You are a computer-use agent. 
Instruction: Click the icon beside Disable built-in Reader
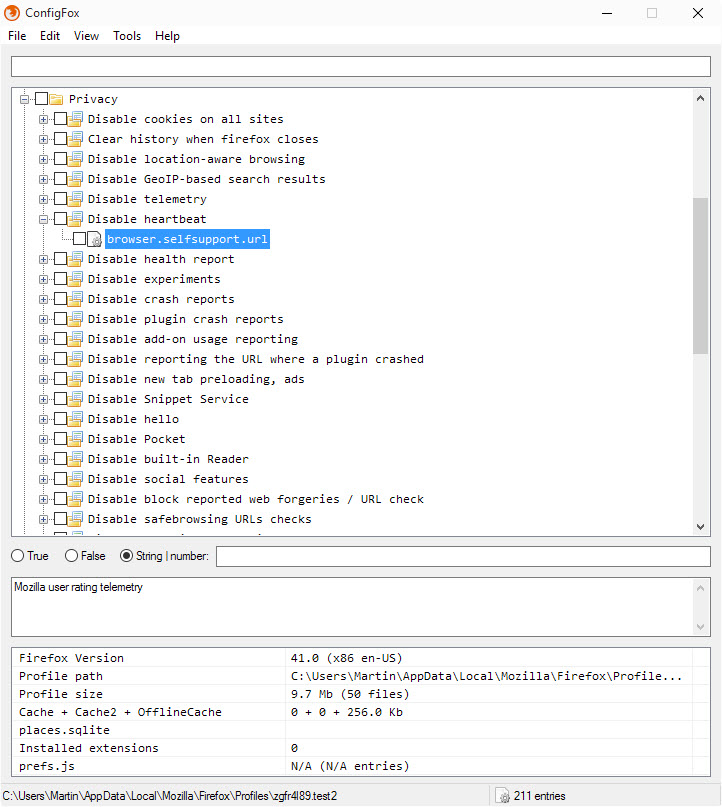coord(75,459)
